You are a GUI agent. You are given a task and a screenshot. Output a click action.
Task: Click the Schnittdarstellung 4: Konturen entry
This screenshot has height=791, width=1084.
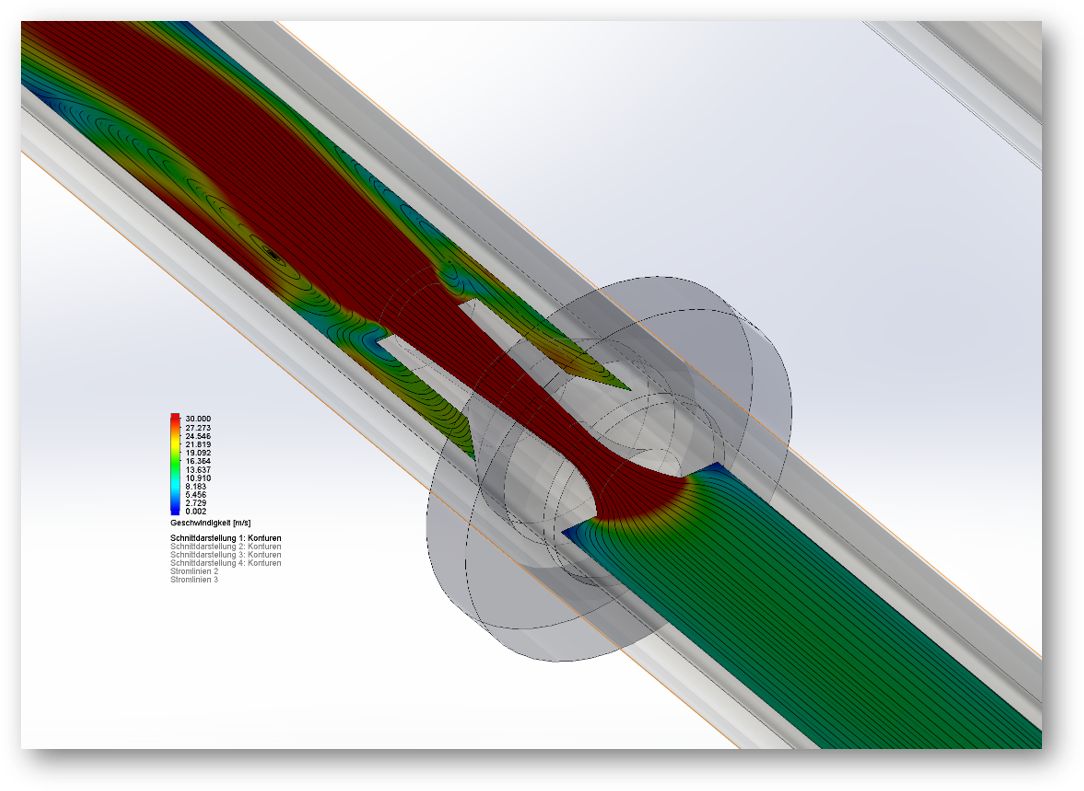tap(225, 563)
